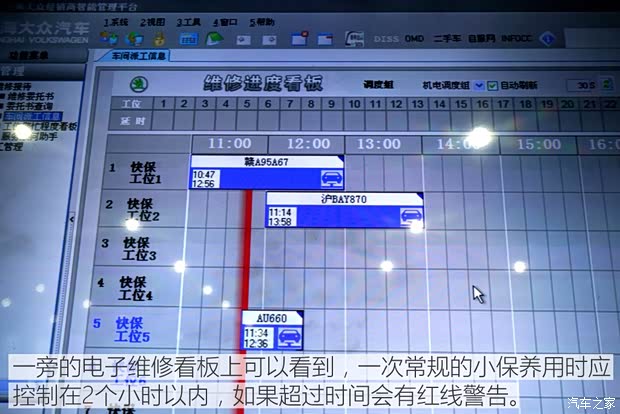Click workstation number 1 in the 工位 row
The image size is (620, 414).
(x=163, y=104)
